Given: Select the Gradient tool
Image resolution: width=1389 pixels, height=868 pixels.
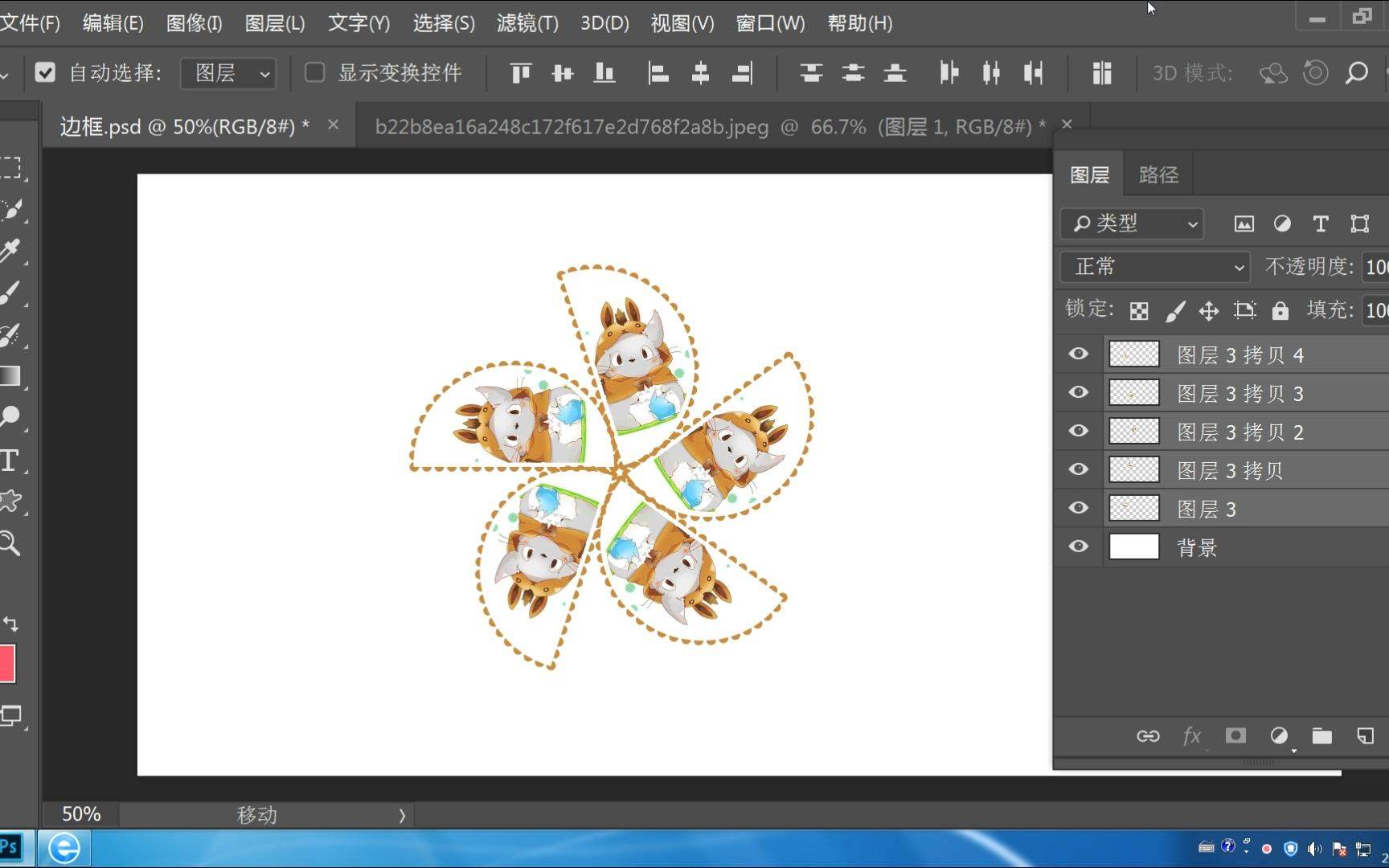Looking at the screenshot, I should (x=10, y=376).
